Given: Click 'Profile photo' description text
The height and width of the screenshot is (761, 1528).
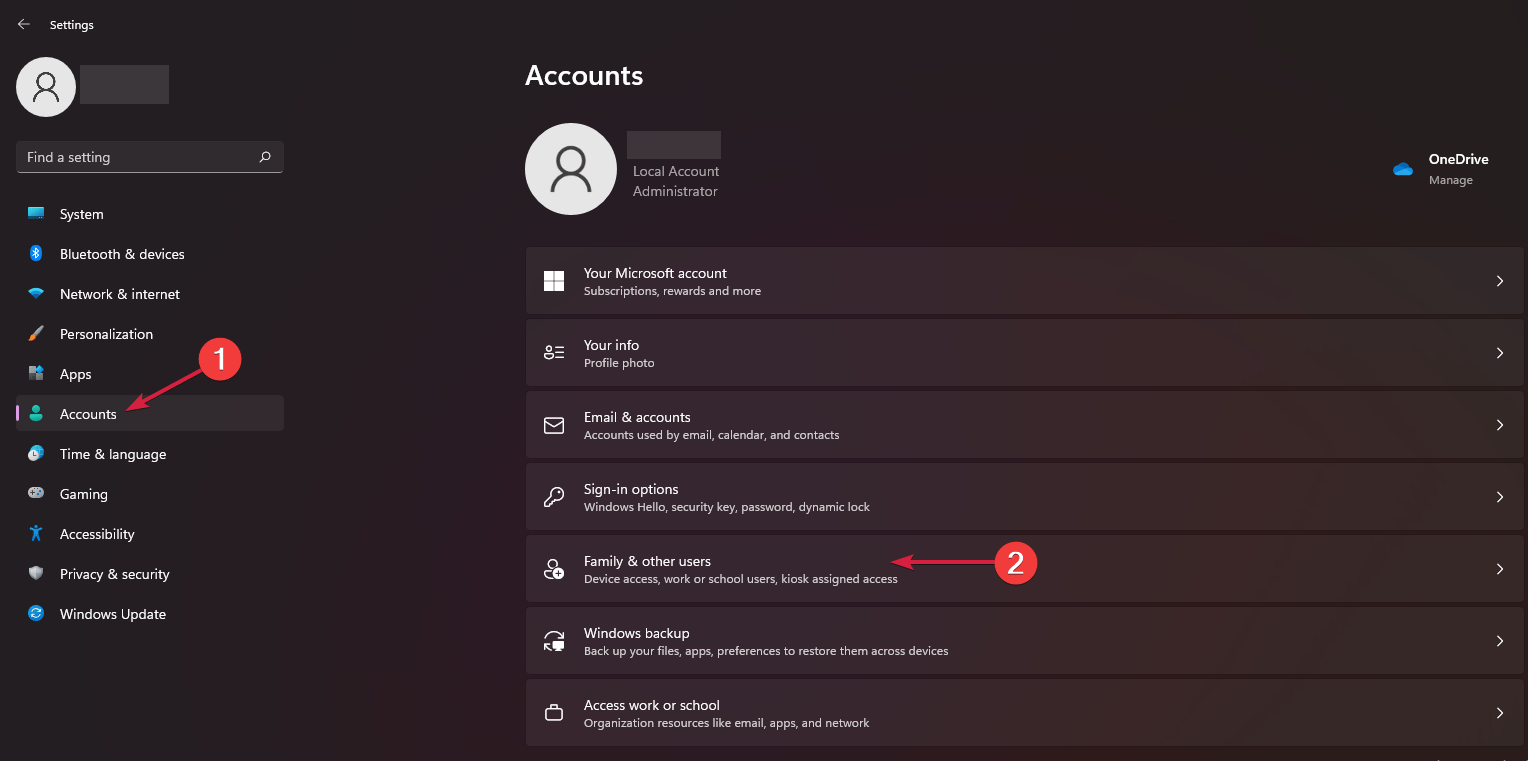Looking at the screenshot, I should (619, 363).
